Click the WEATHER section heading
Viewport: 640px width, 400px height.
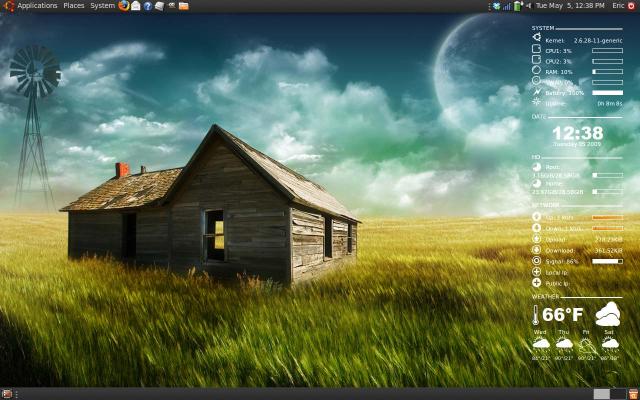545,296
